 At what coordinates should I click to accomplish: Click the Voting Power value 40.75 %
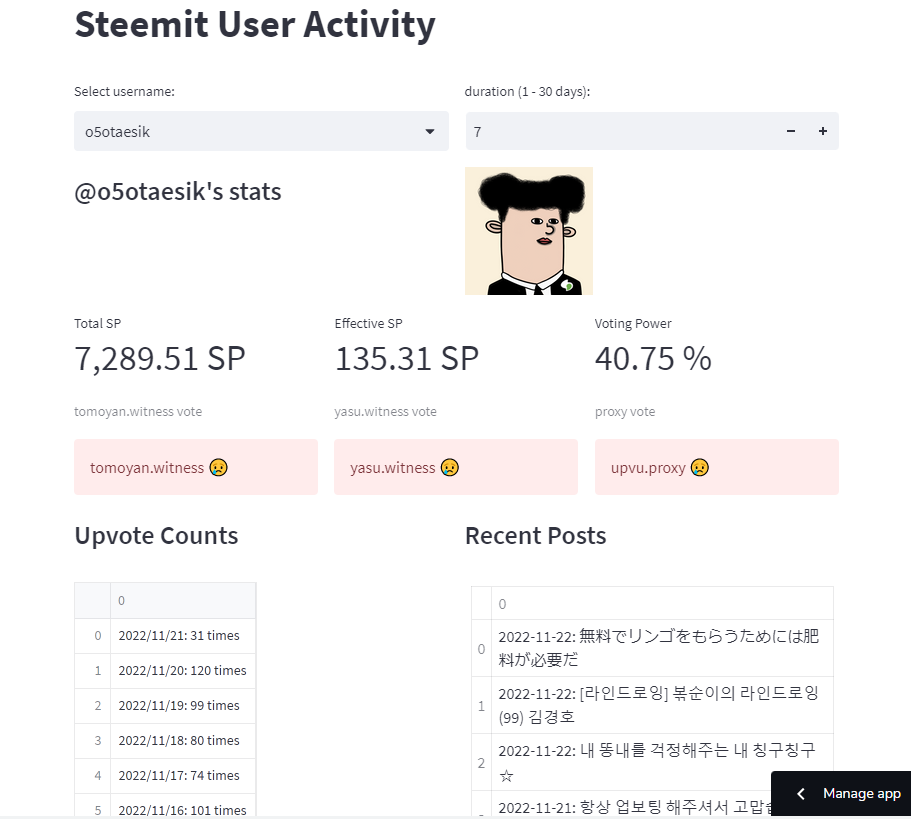pyautogui.click(x=653, y=358)
